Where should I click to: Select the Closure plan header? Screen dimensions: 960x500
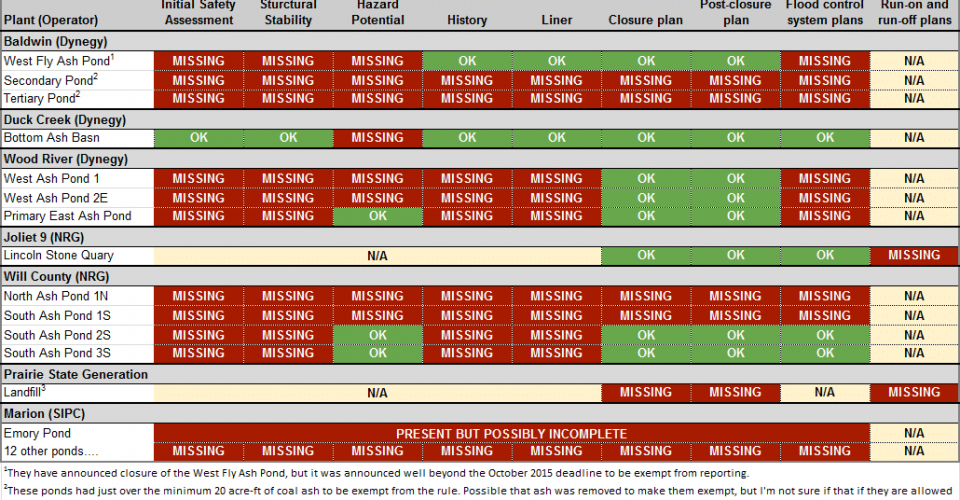(646, 20)
